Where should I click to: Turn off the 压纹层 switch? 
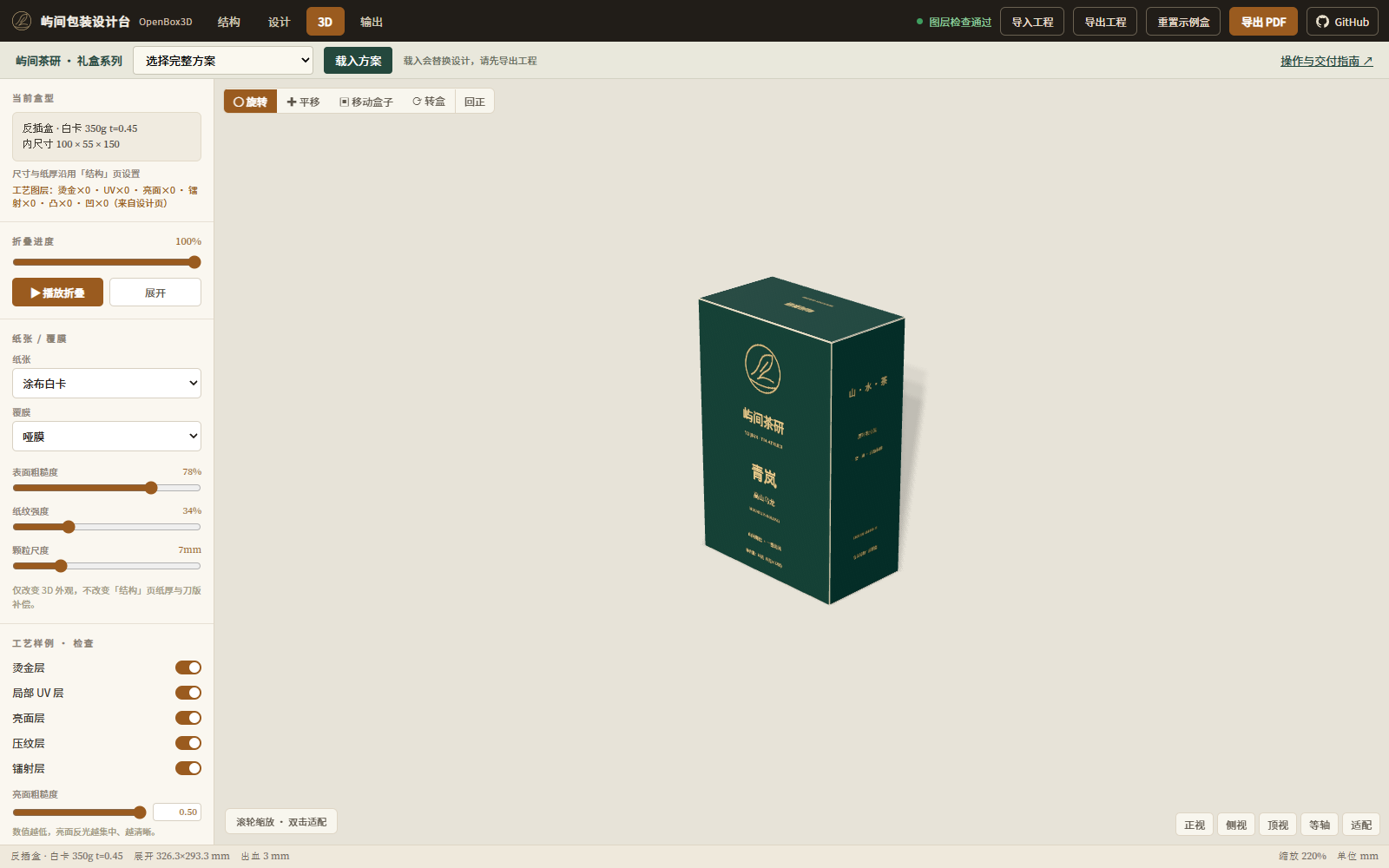coord(188,743)
